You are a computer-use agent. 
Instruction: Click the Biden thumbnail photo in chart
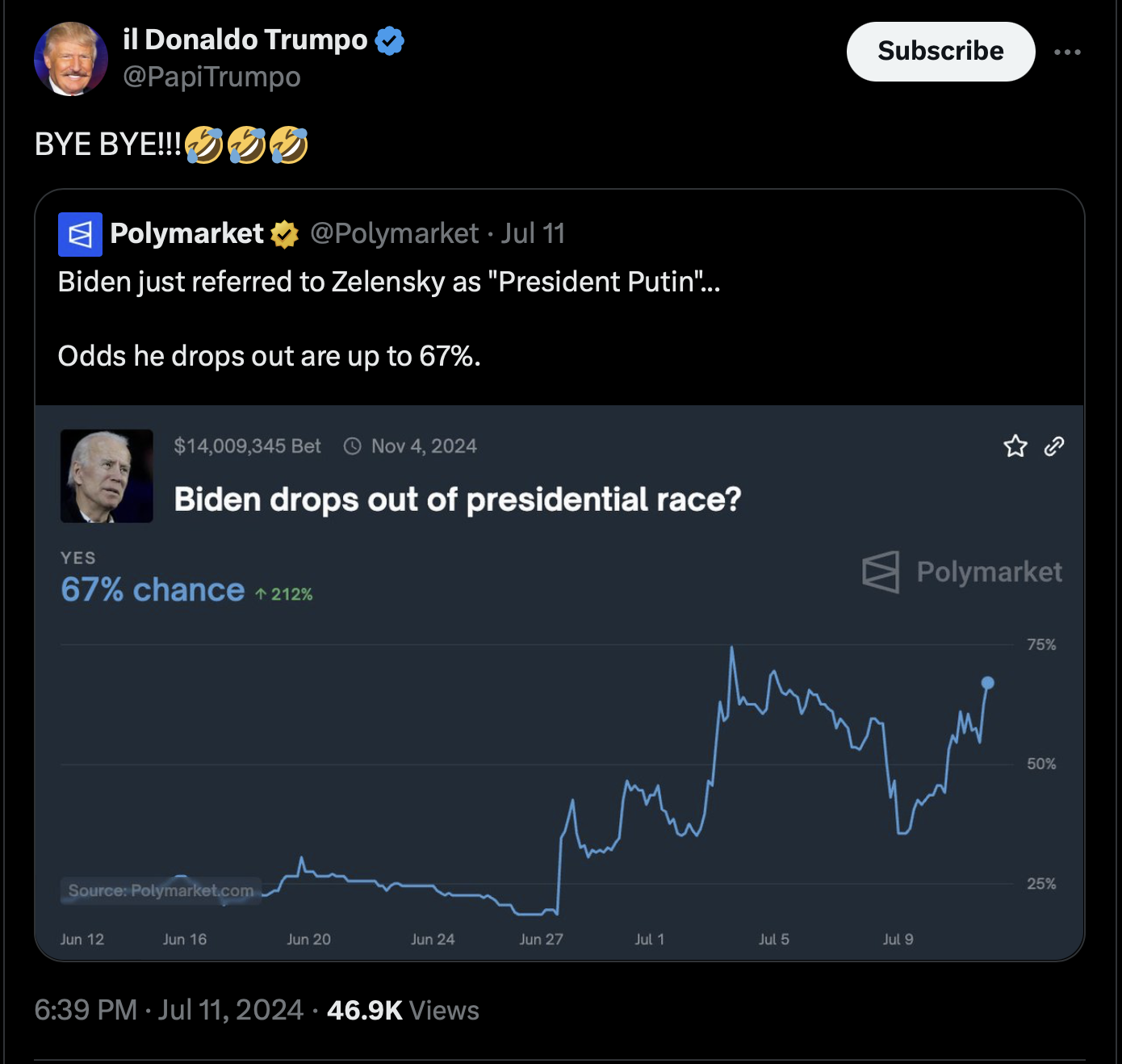click(x=107, y=476)
